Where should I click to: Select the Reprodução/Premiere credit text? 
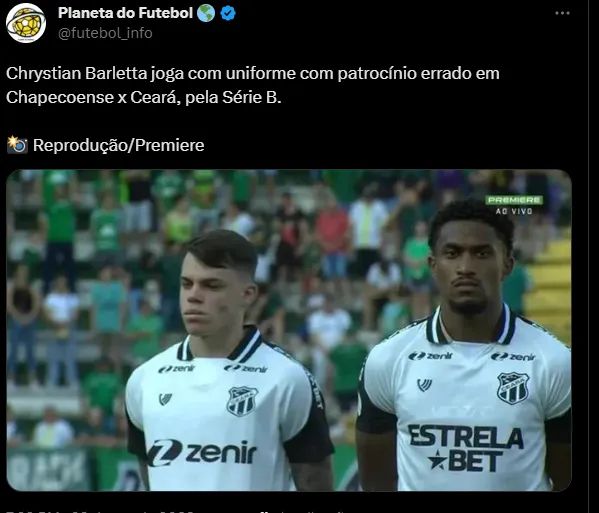(118, 145)
